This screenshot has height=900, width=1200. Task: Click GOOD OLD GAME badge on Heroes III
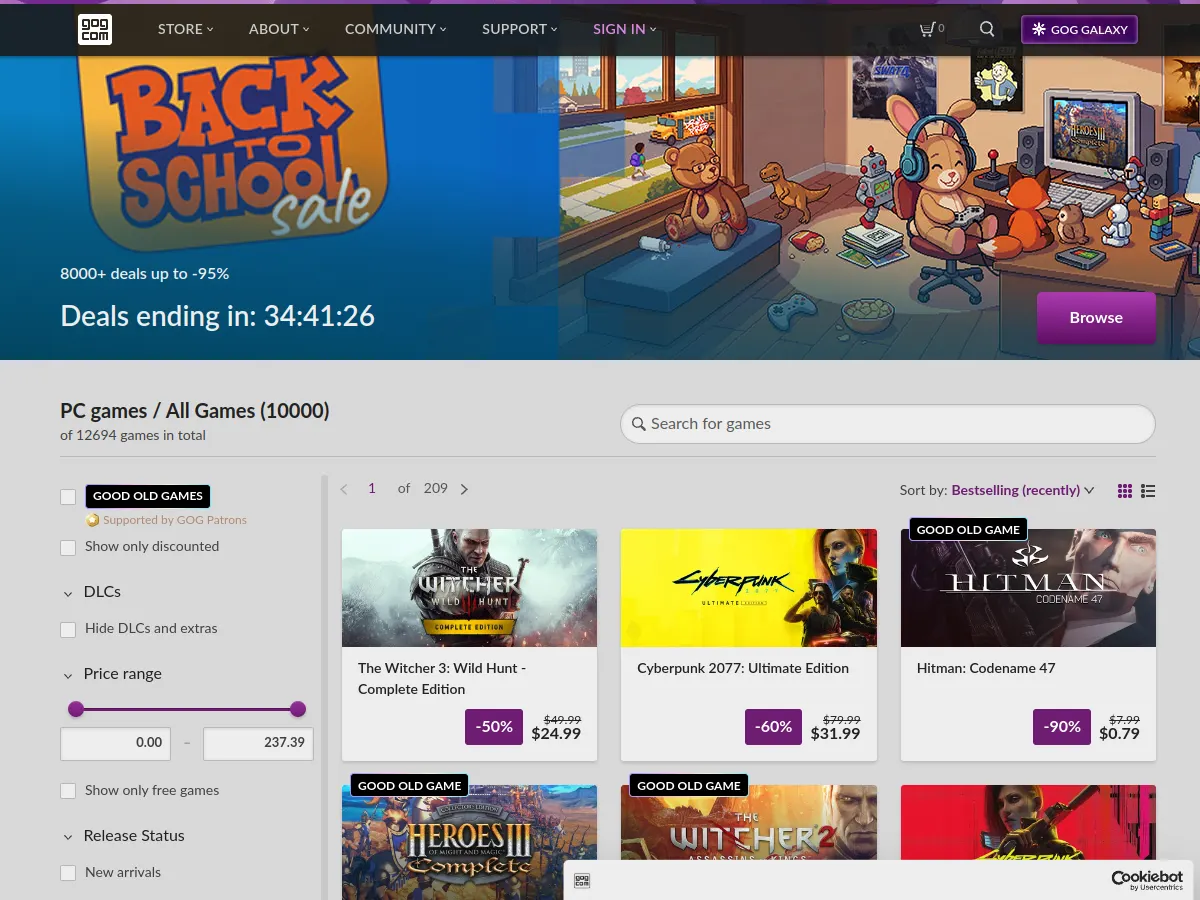tap(410, 786)
